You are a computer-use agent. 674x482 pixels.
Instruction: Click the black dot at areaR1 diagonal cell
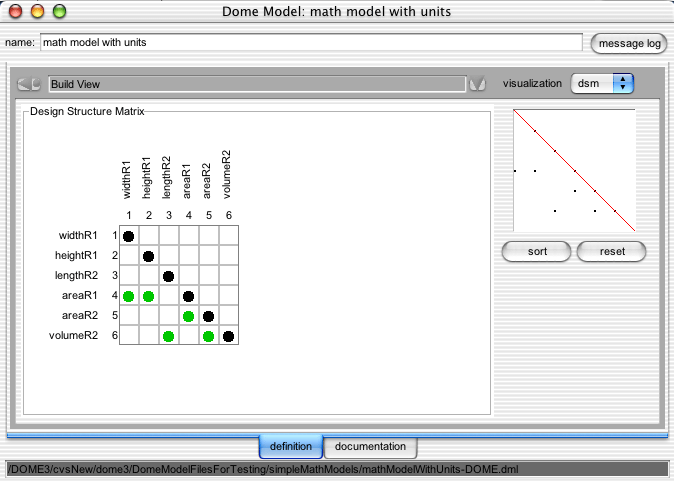[188, 296]
